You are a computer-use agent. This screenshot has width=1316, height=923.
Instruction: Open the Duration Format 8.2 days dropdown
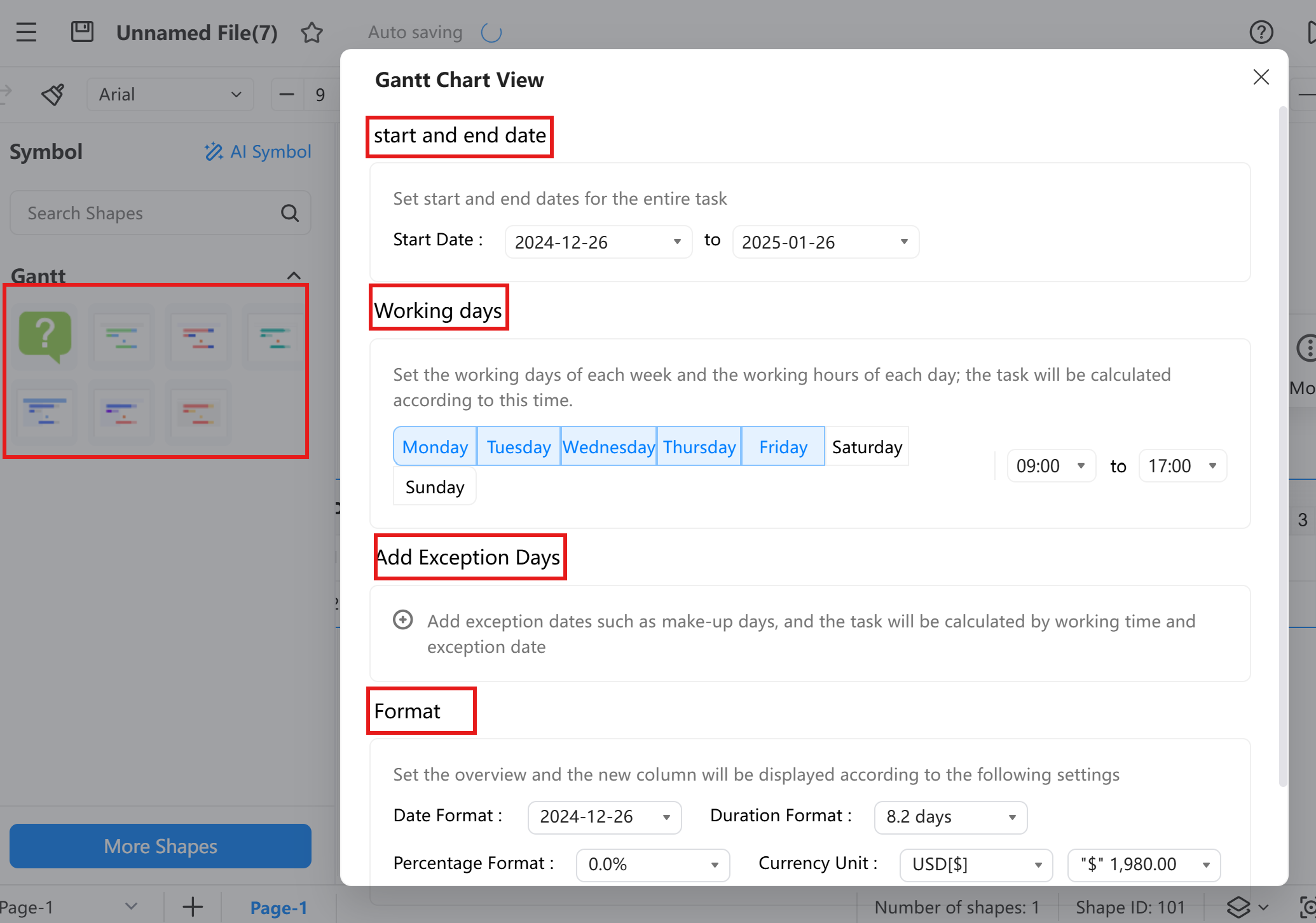click(950, 817)
